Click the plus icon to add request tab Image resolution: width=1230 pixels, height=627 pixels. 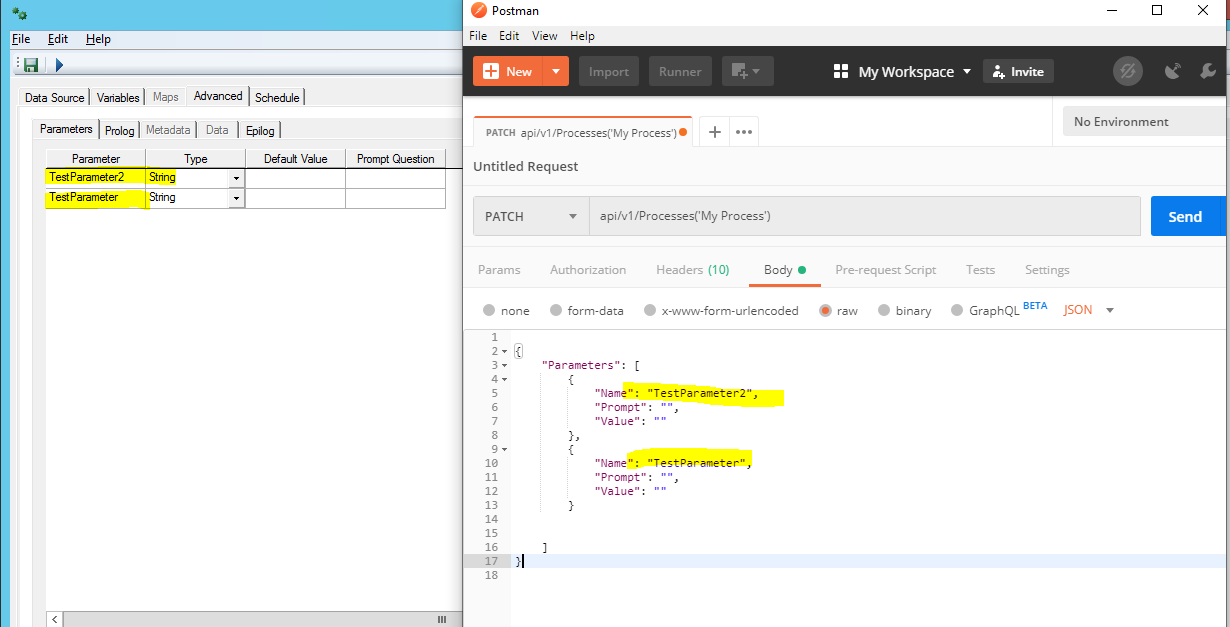(715, 131)
